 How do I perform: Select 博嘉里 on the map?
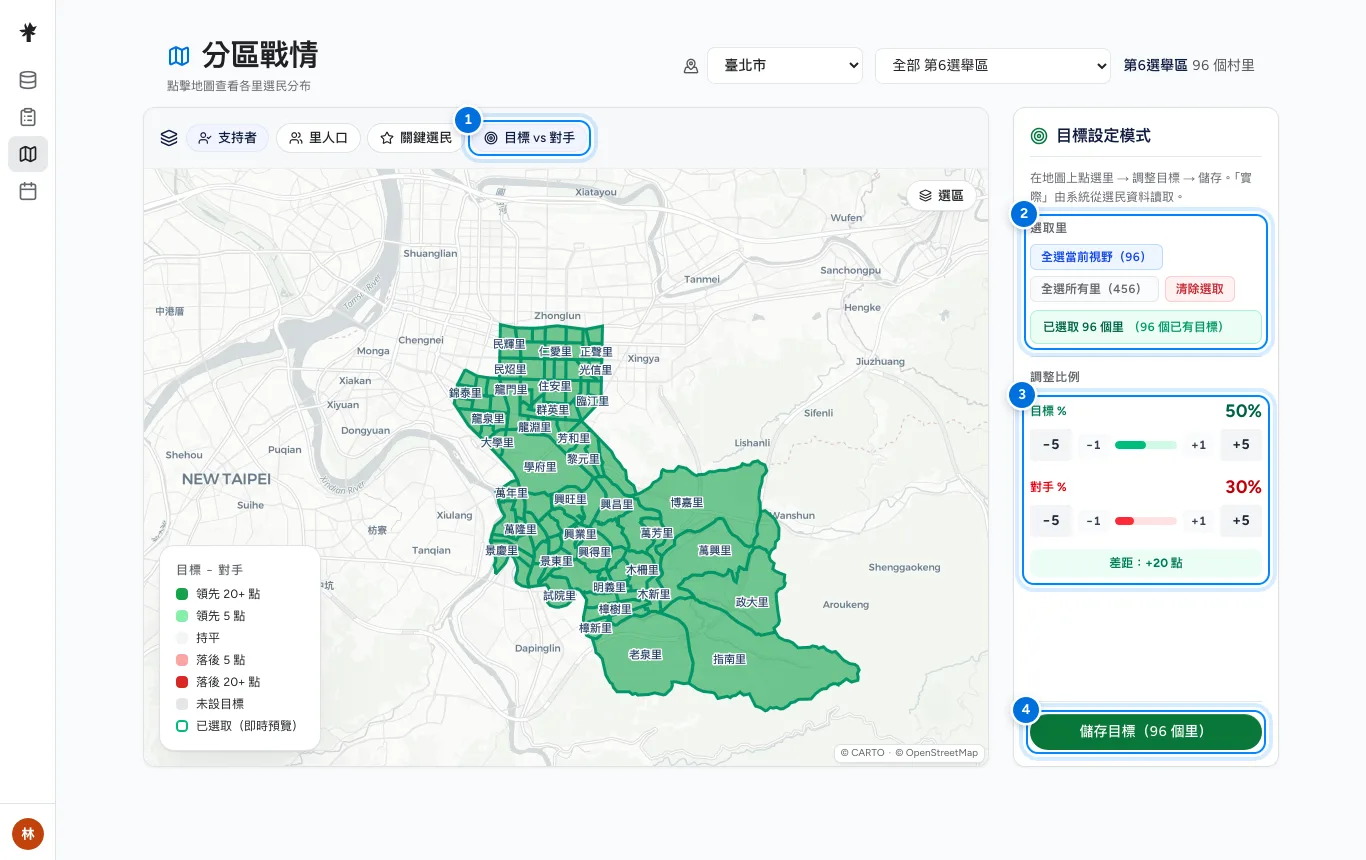687,503
